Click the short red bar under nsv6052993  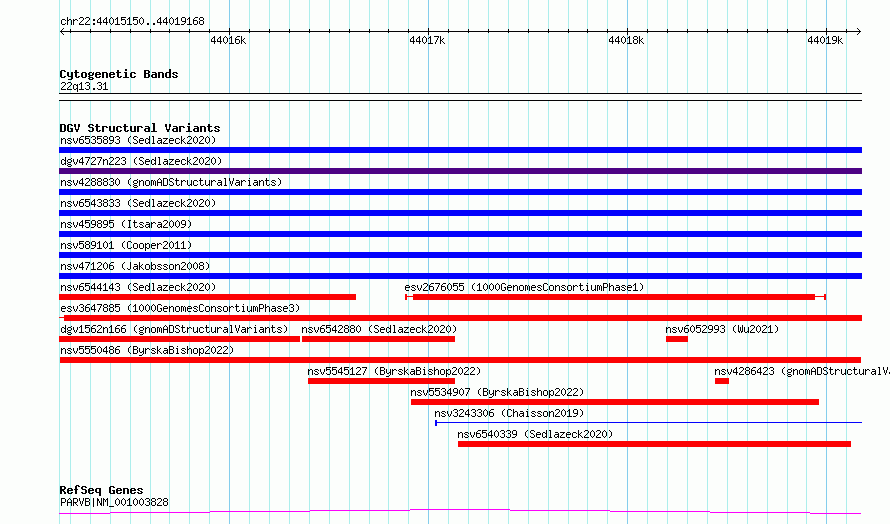pos(677,339)
